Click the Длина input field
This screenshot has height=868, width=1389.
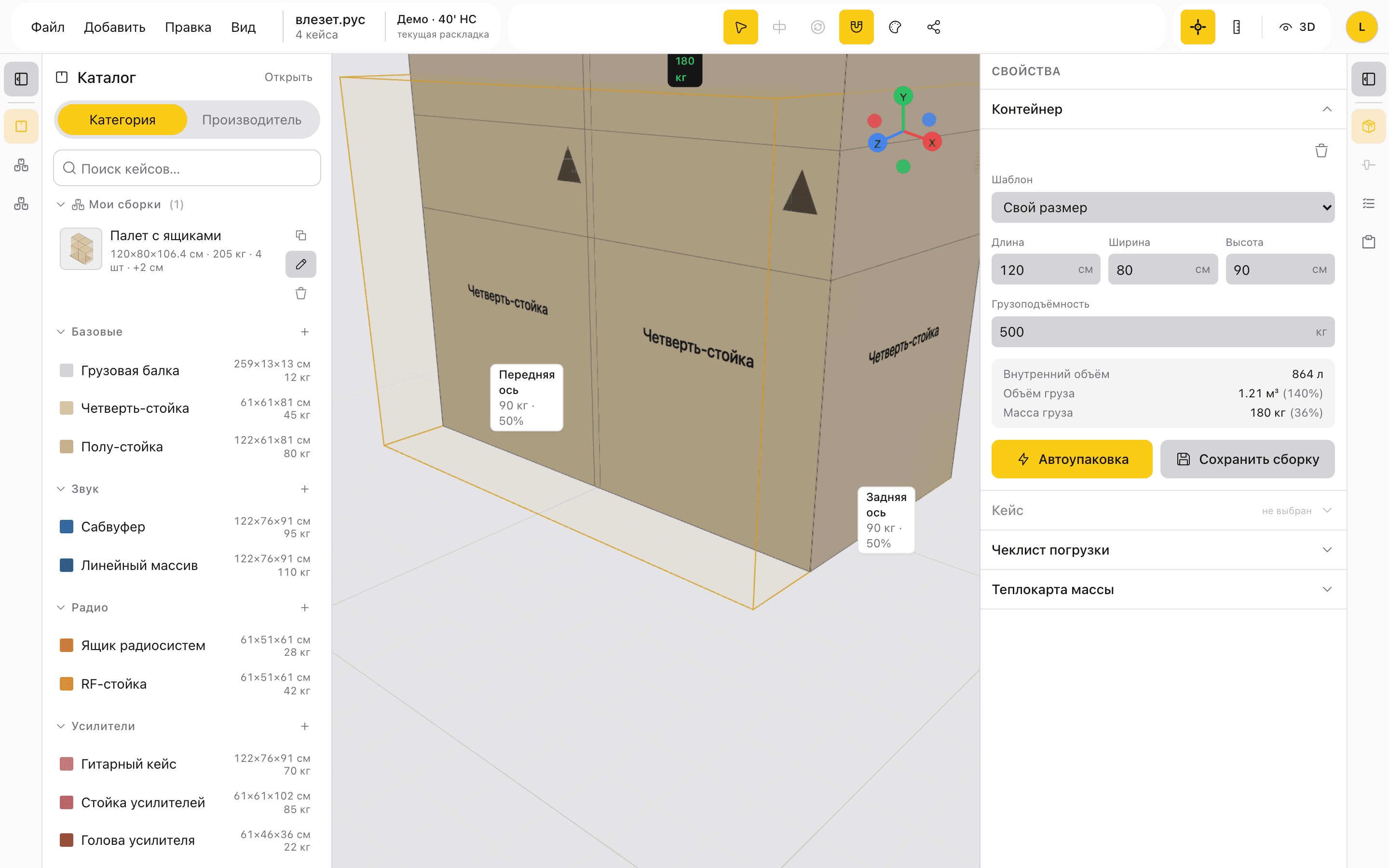tap(1045, 269)
